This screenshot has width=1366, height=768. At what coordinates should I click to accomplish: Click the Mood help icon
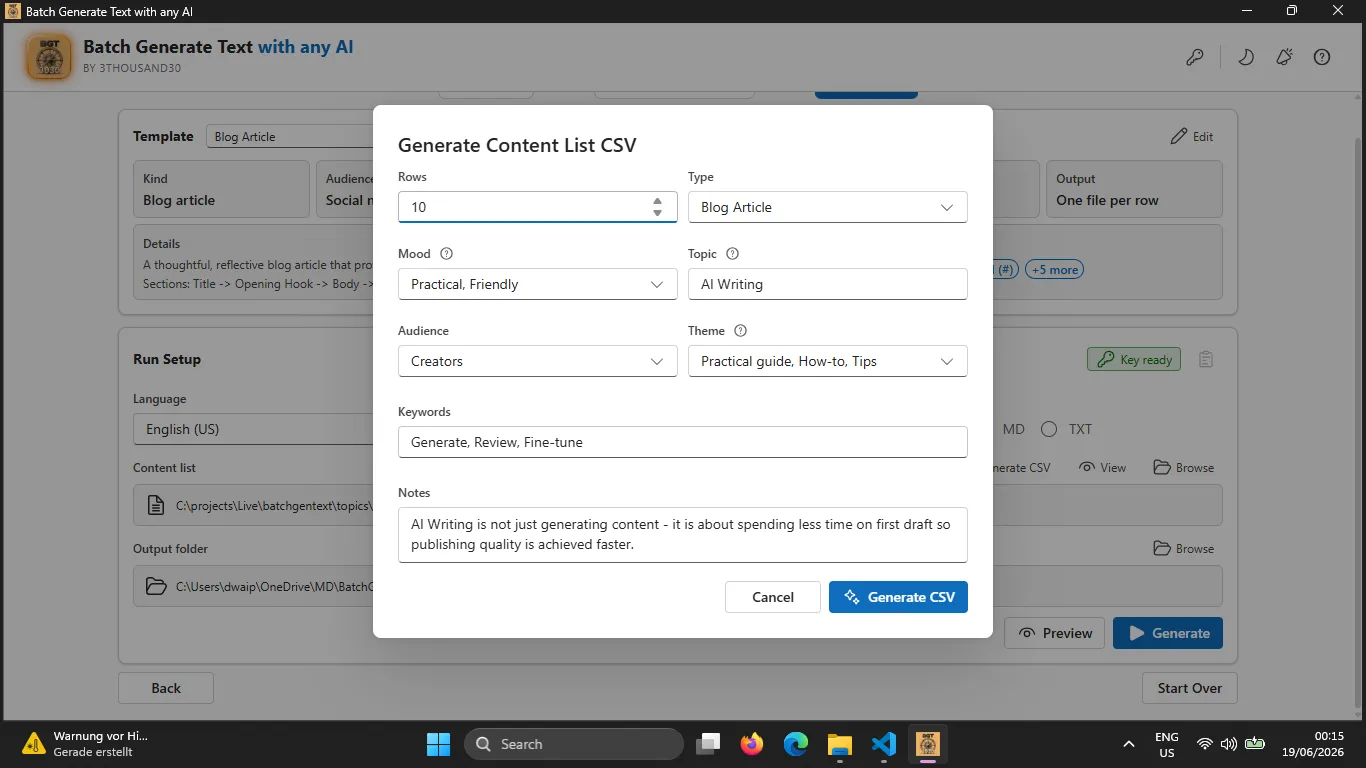click(x=447, y=254)
